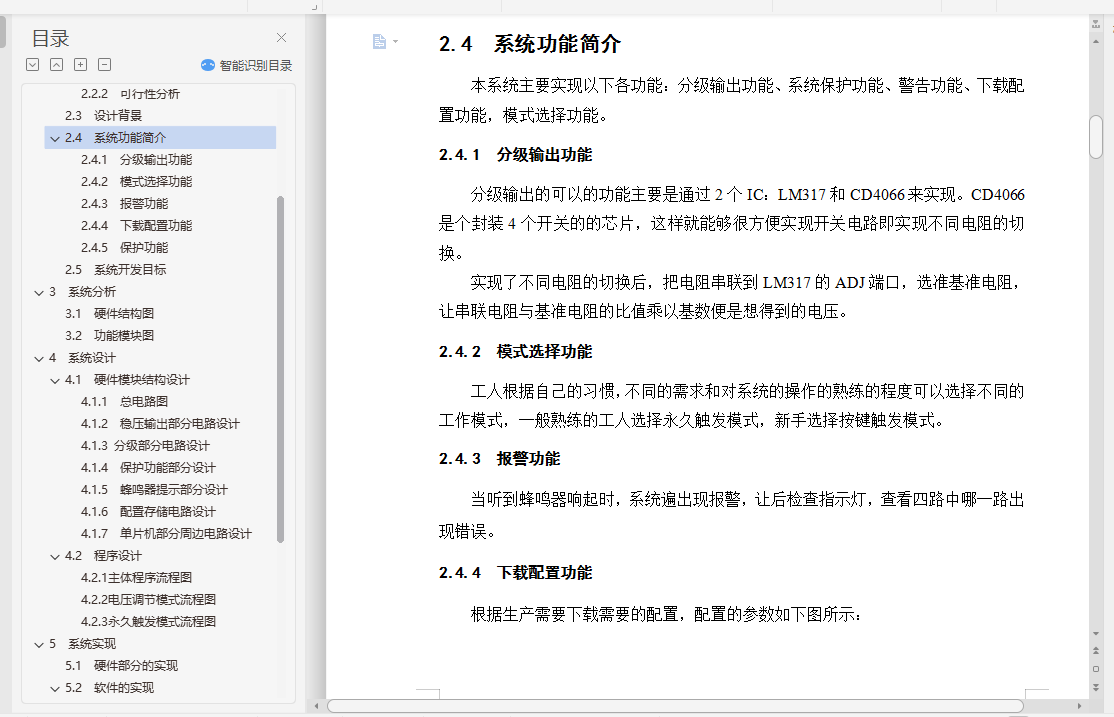This screenshot has height=717, width=1114.
Task: Click document heading 2.4.3 报警功能
Action: pos(499,459)
